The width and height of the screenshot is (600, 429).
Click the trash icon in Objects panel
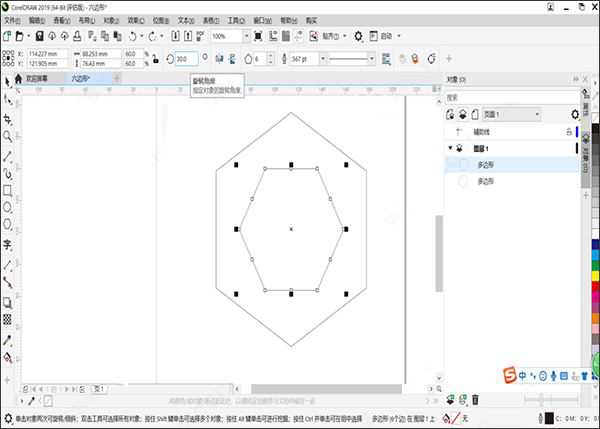tap(475, 400)
